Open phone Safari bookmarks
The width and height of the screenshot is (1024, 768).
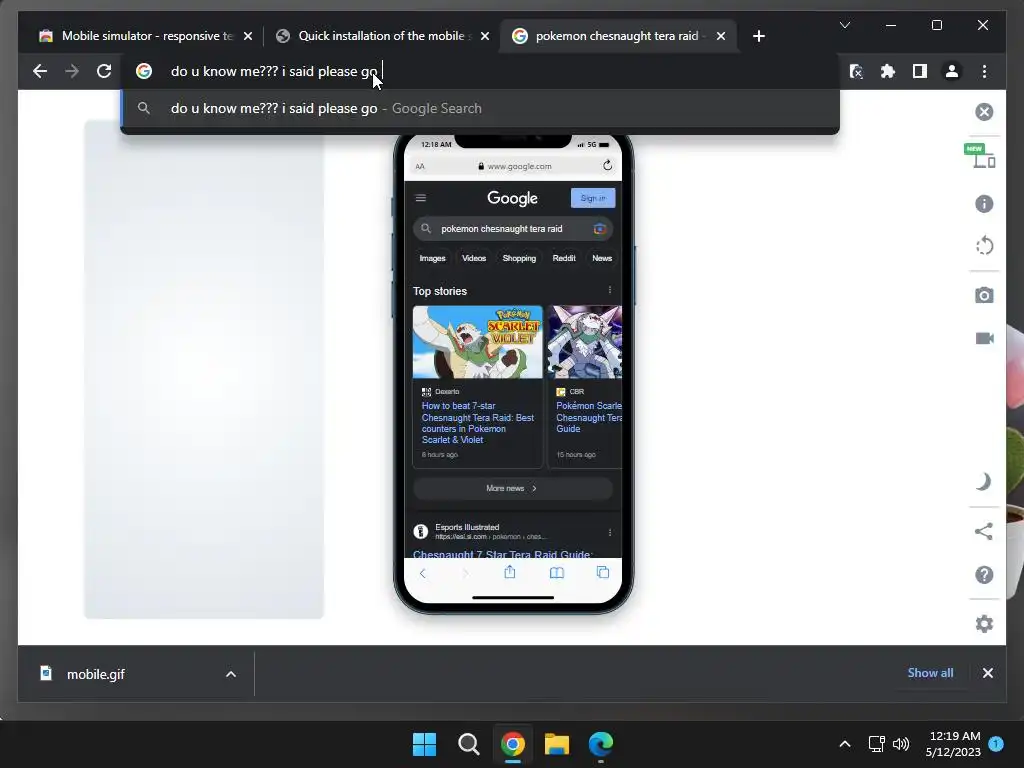point(556,573)
